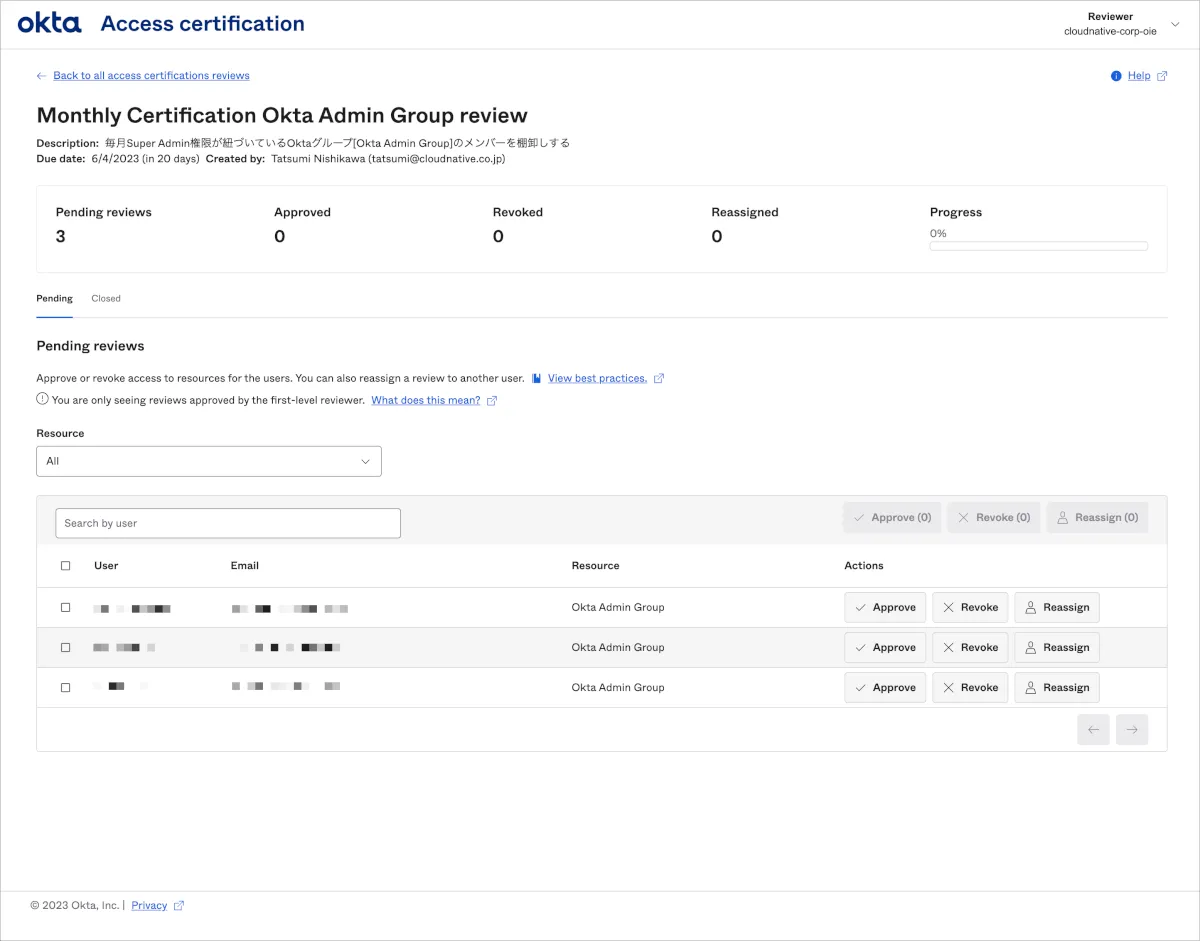Click the book icon beside View best practices
Screen dimensions: 1200x941
pos(537,378)
